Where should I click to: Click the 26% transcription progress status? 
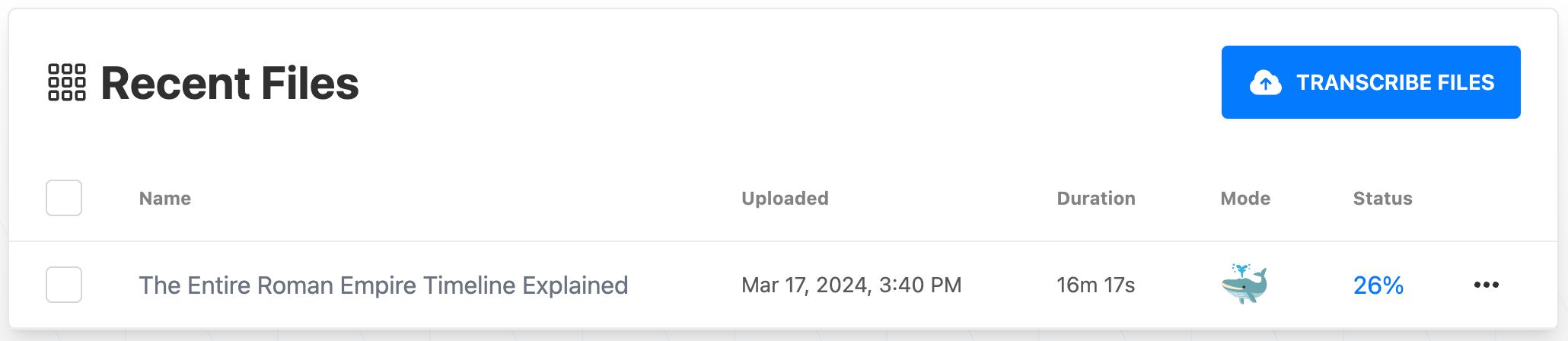pyautogui.click(x=1378, y=285)
